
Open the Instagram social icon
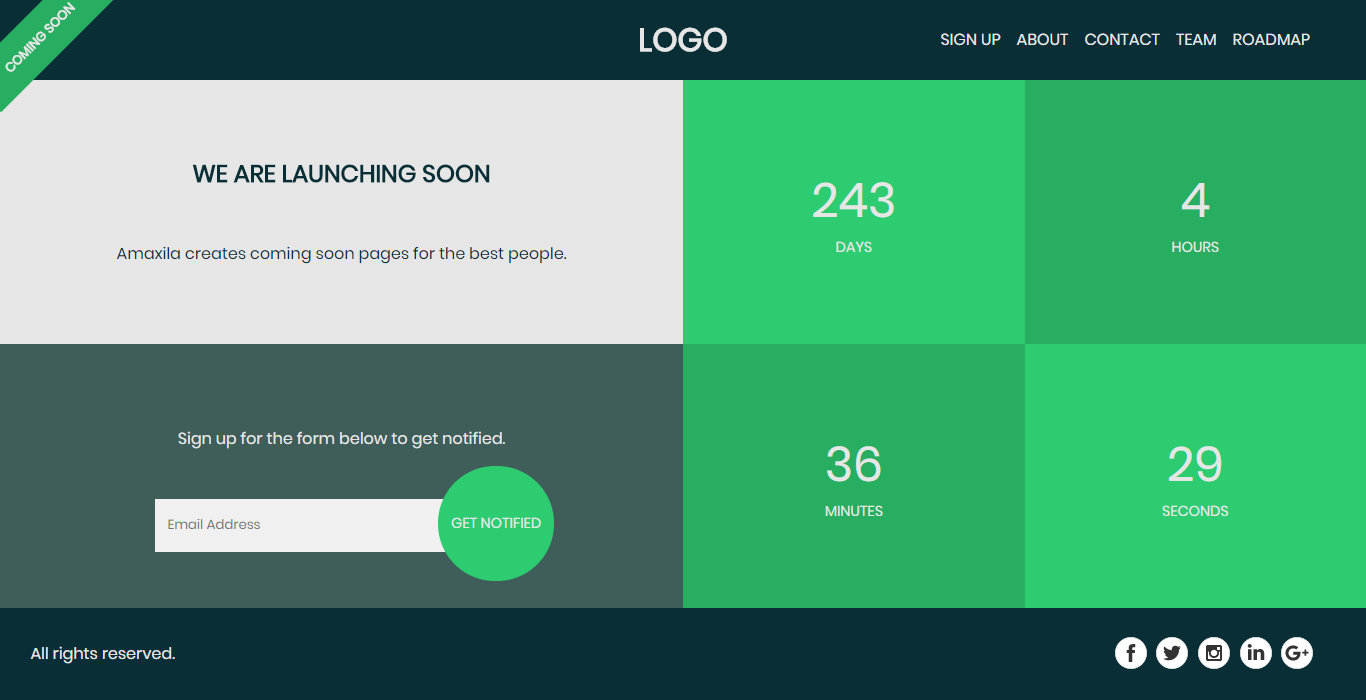coord(1214,652)
